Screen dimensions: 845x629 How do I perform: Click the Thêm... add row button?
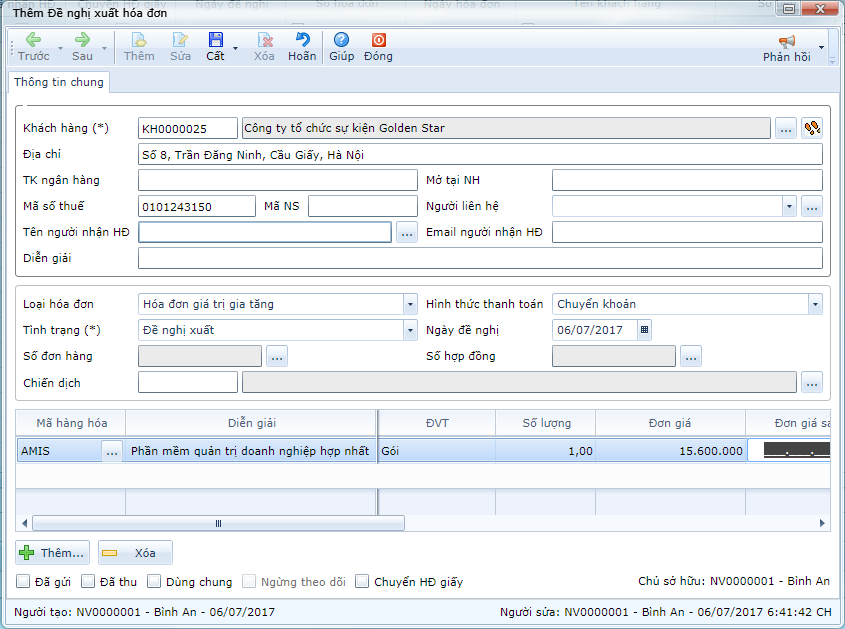[x=53, y=552]
